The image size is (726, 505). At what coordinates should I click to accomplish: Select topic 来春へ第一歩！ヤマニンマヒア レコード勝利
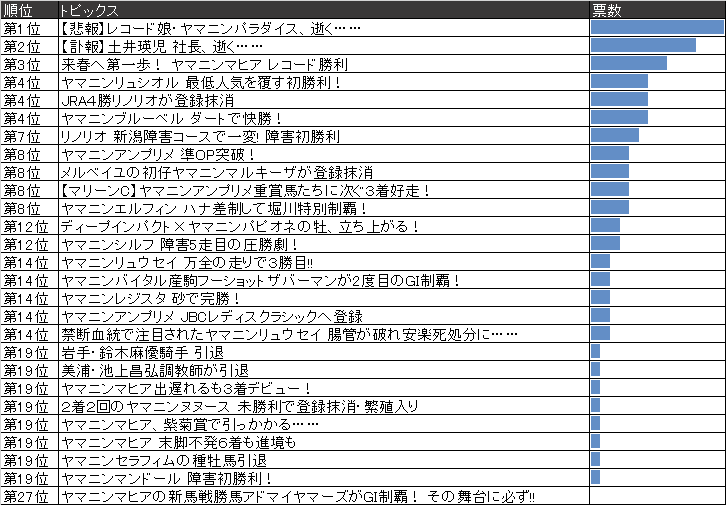click(204, 64)
